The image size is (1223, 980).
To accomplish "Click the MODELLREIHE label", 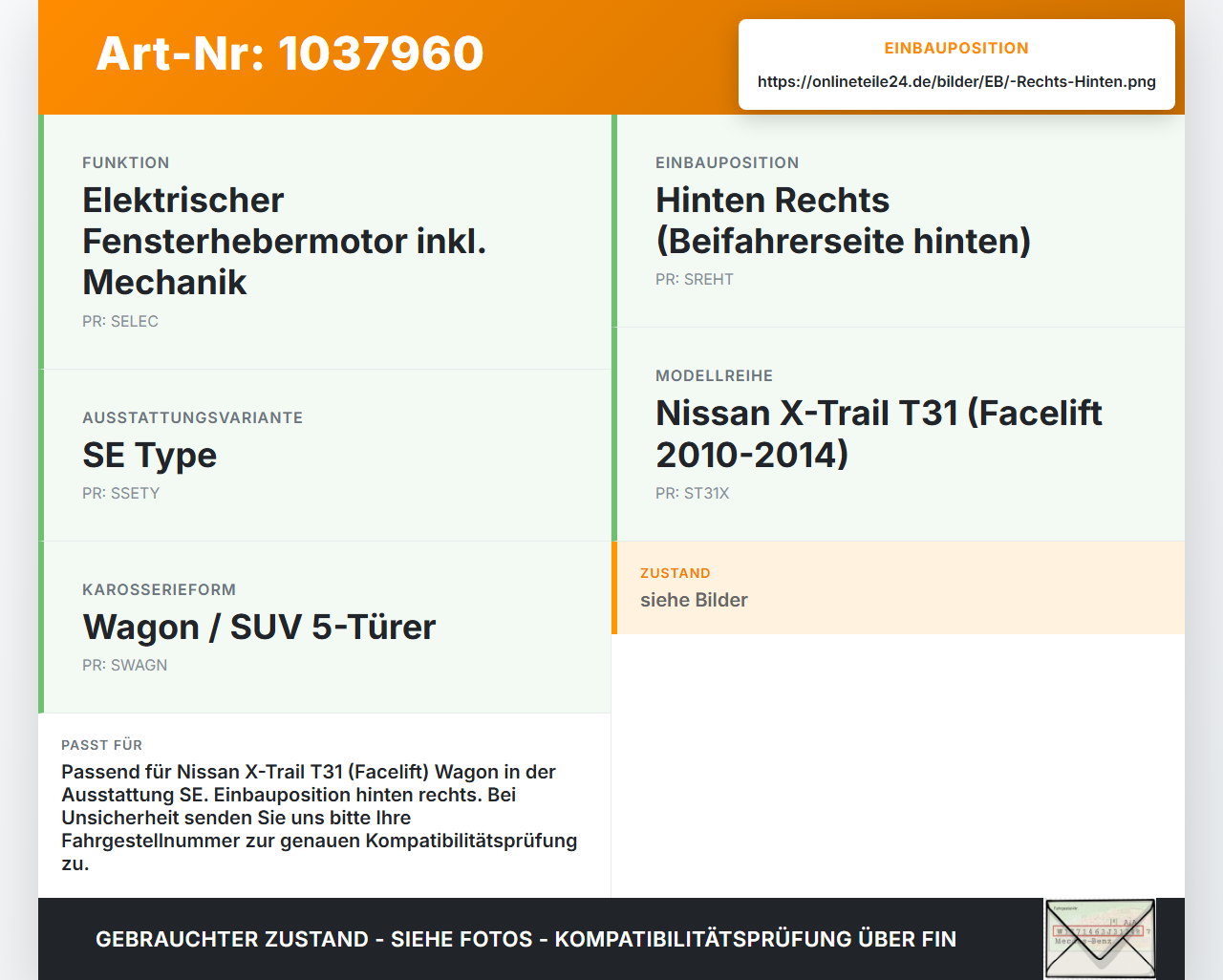I will click(715, 376).
